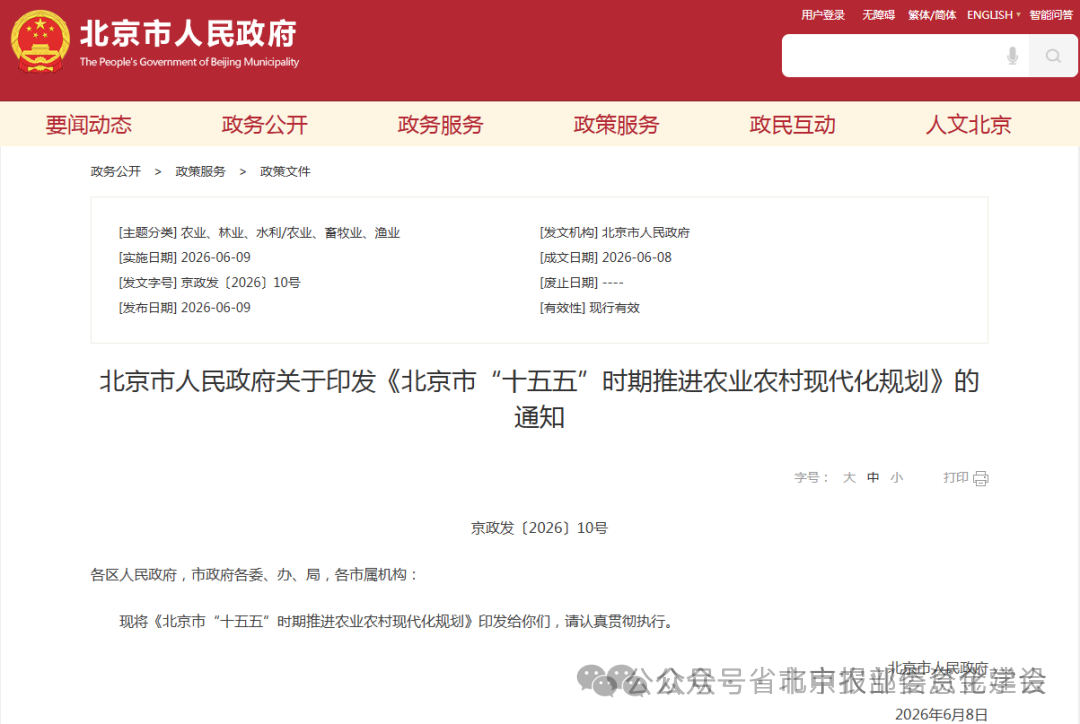The width and height of the screenshot is (1080, 724).
Task: Open 用户登录 user login link
Action: pyautogui.click(x=822, y=15)
